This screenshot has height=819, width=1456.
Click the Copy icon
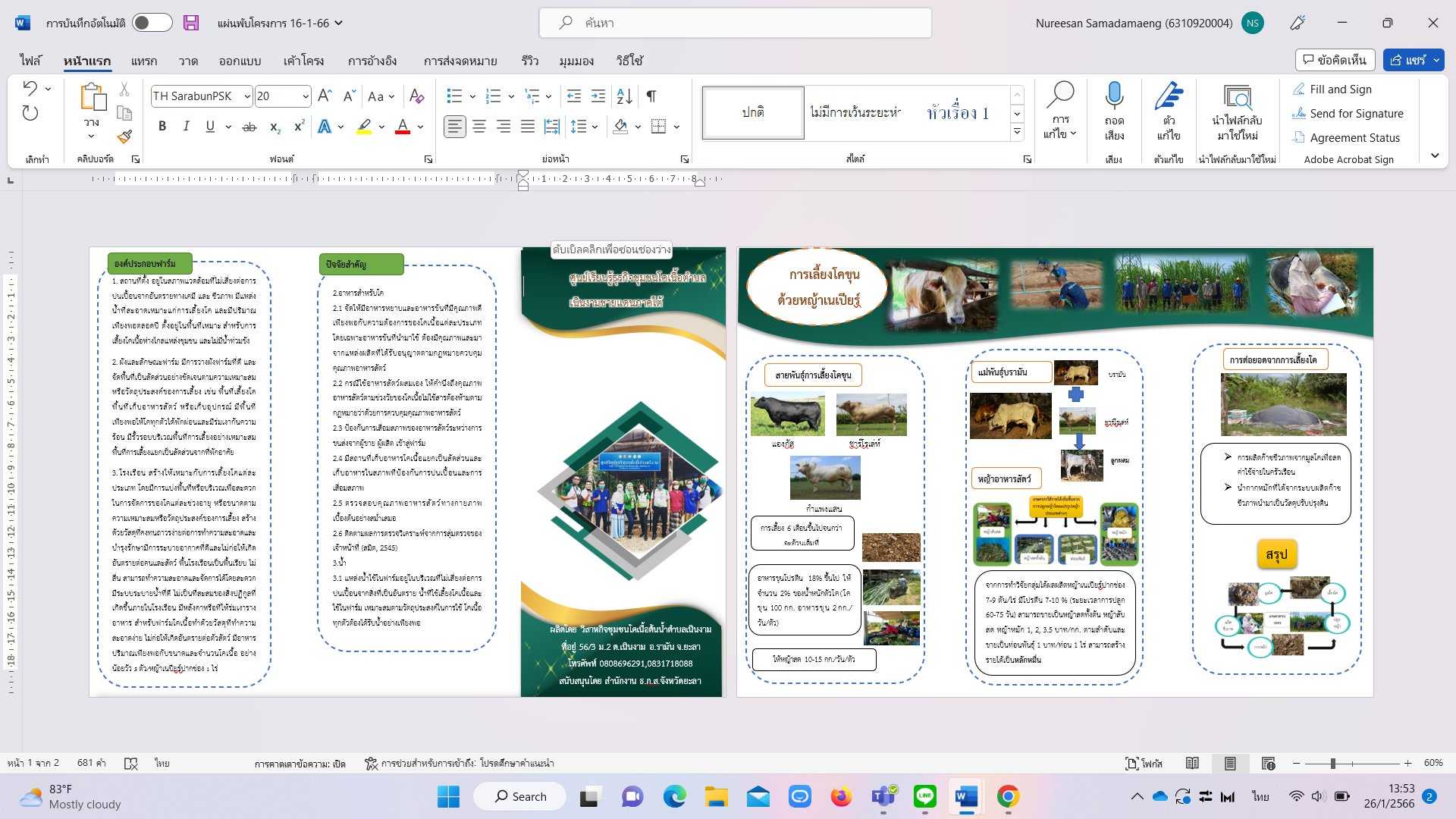tap(124, 113)
